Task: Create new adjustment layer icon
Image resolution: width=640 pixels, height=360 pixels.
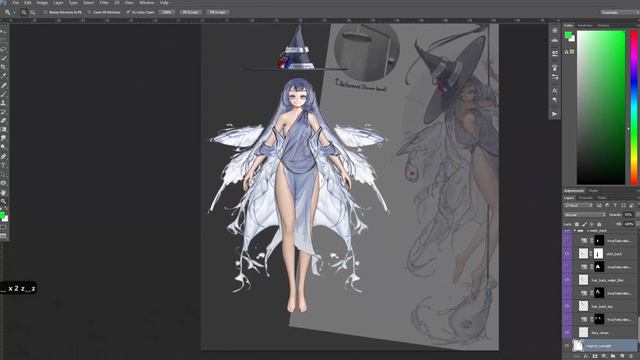Action: point(604,356)
